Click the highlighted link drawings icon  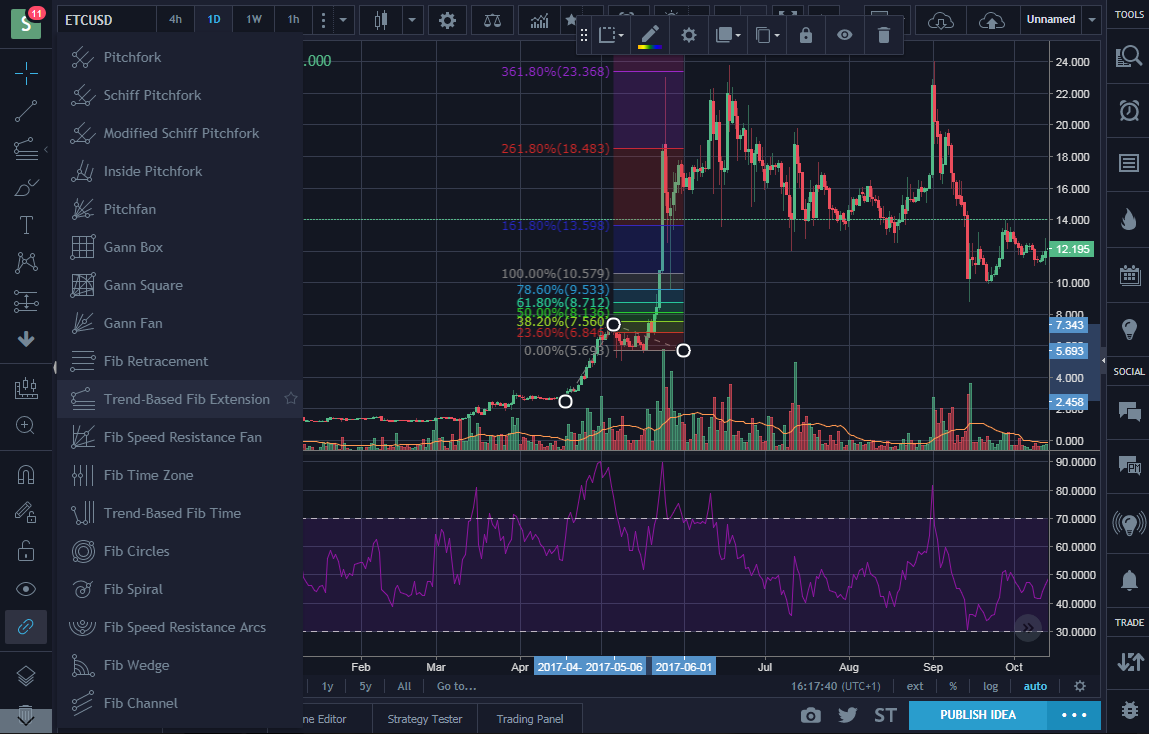click(26, 627)
